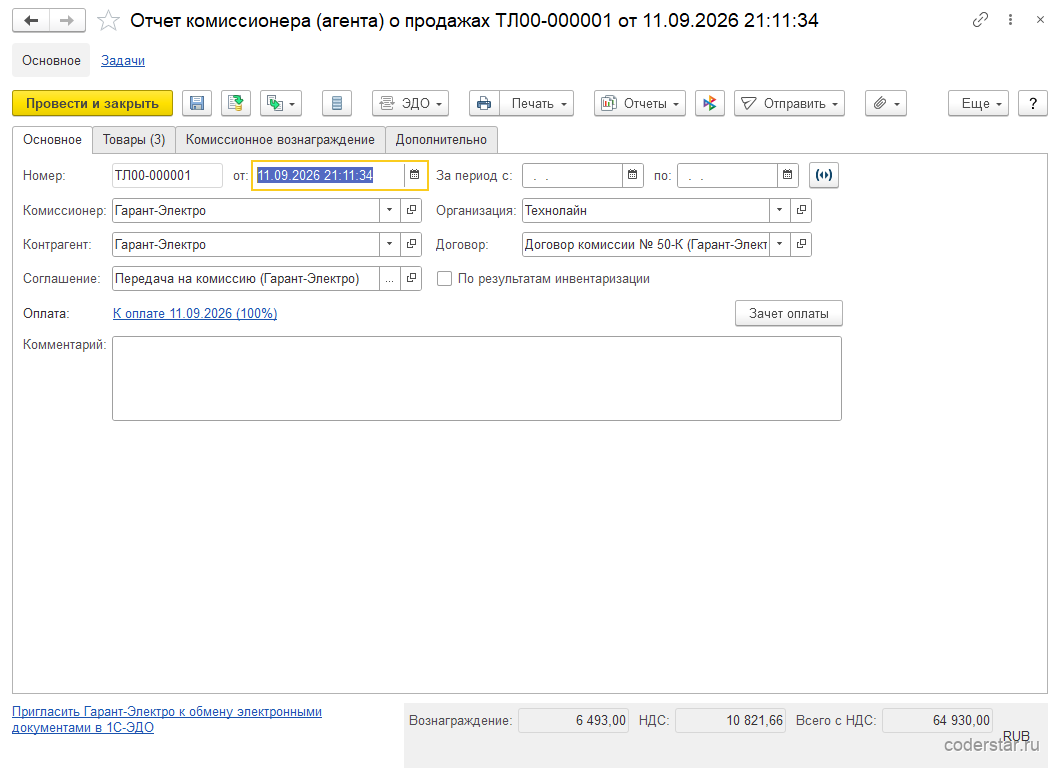This screenshot has width=1064, height=768.
Task: Open the Технолайн organization card
Action: click(x=801, y=210)
